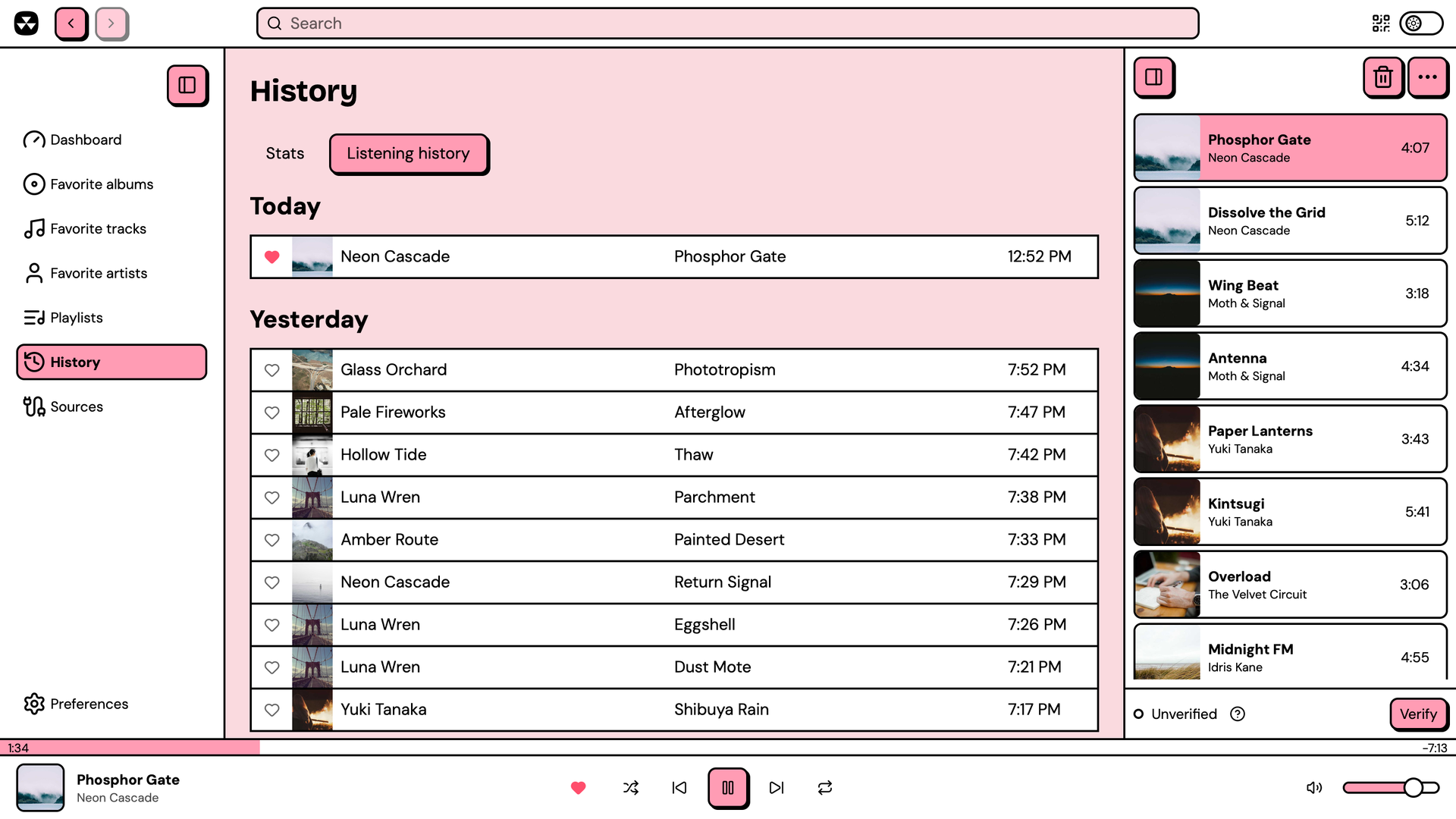
Task: Open Sources in sidebar
Action: [111, 406]
